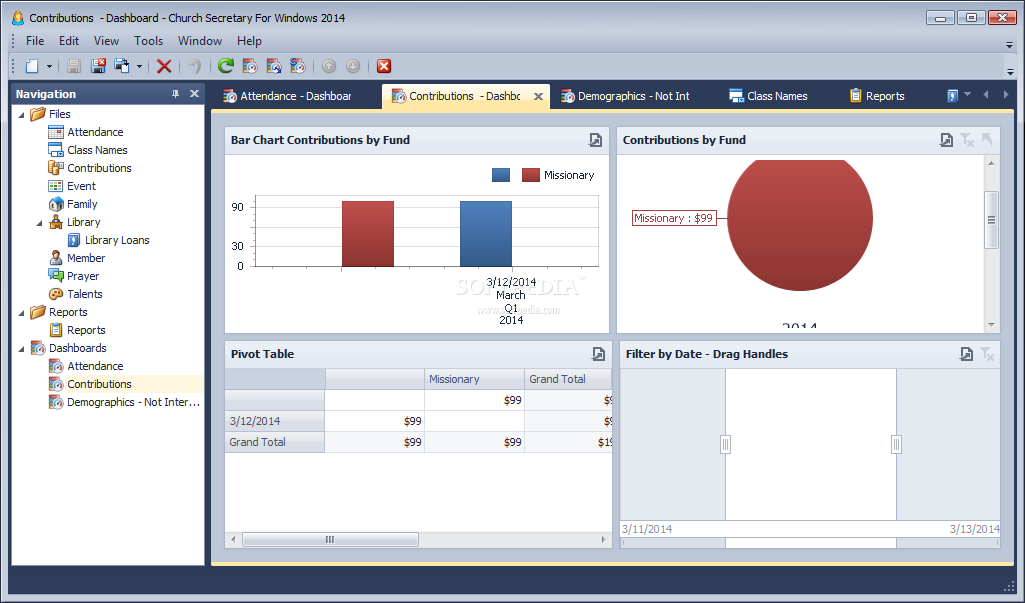Click the right date range handle
Image resolution: width=1025 pixels, height=603 pixels.
coord(896,445)
